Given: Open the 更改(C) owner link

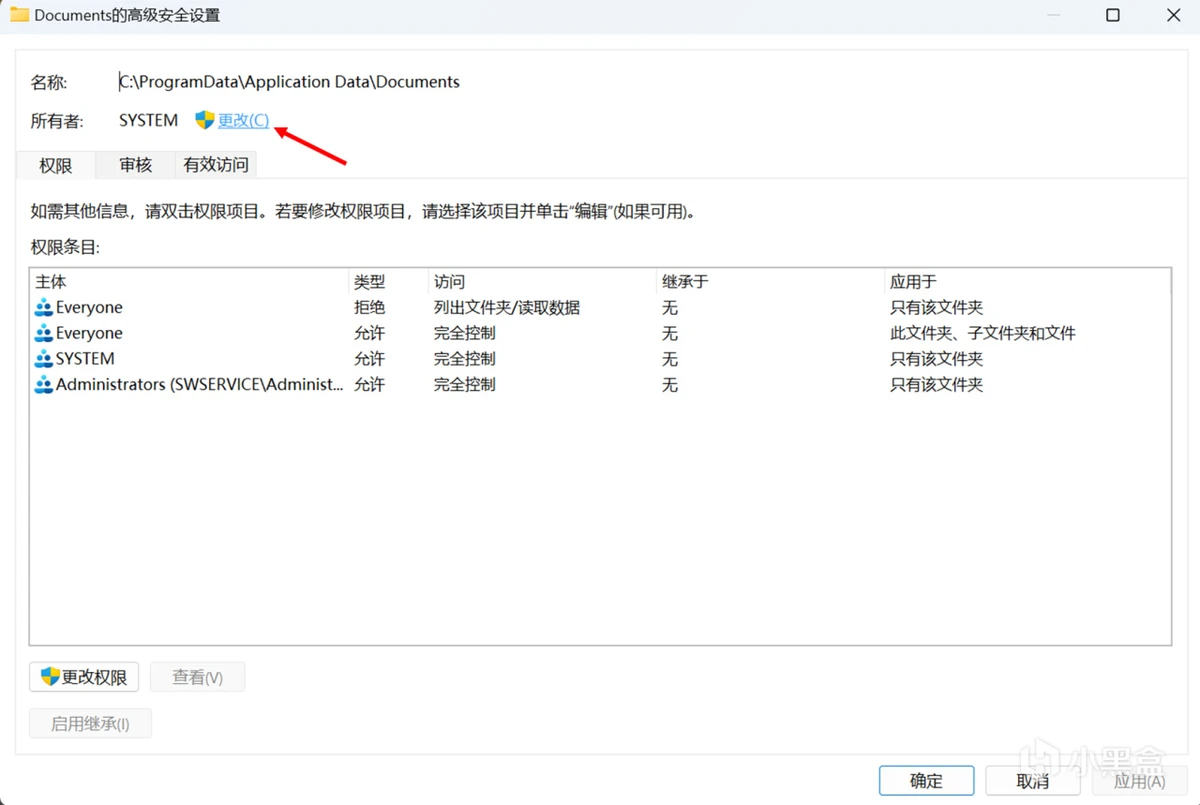Looking at the screenshot, I should click(x=243, y=120).
